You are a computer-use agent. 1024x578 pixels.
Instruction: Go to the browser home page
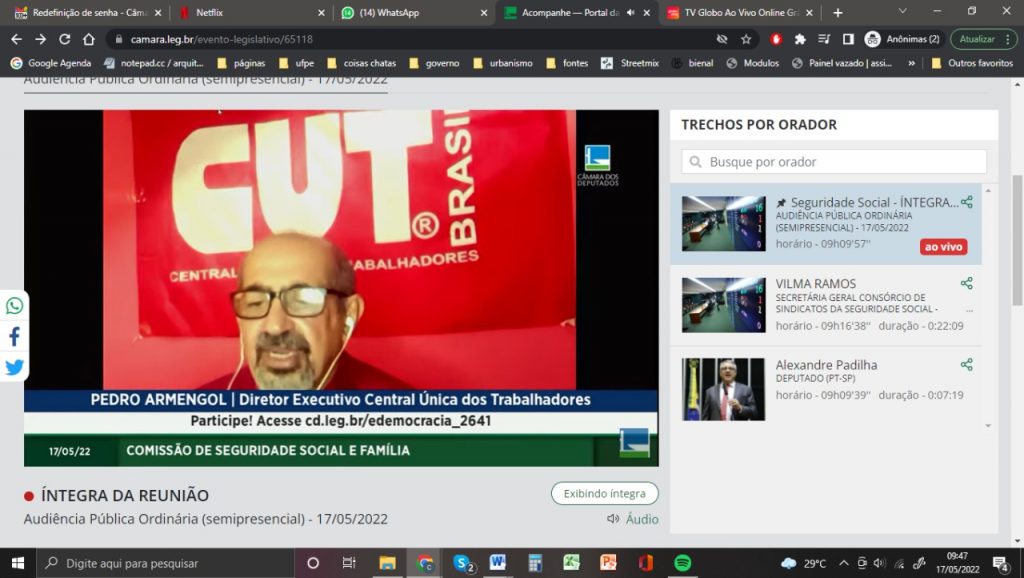pos(89,39)
